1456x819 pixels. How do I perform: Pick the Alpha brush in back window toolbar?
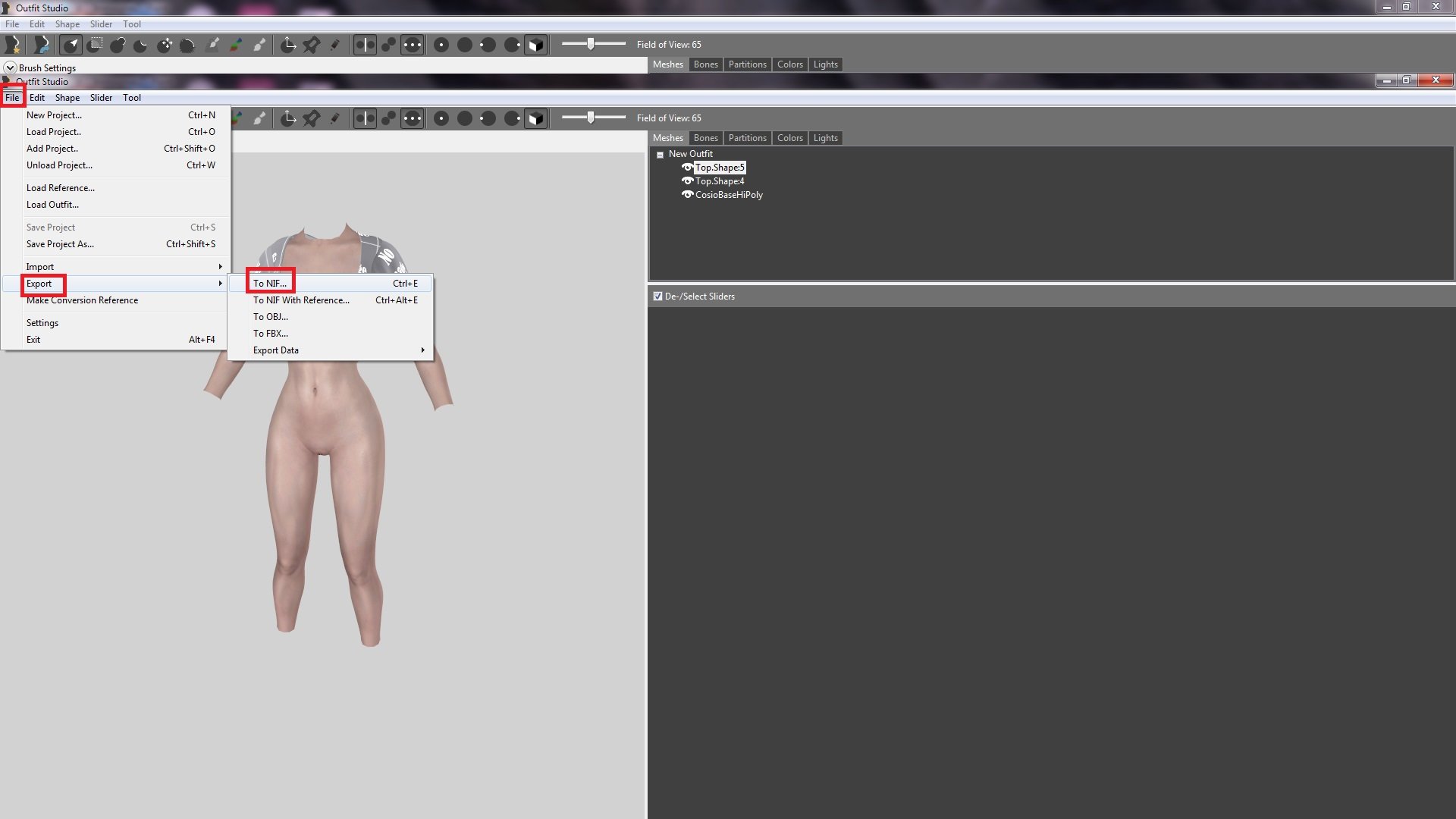click(260, 45)
